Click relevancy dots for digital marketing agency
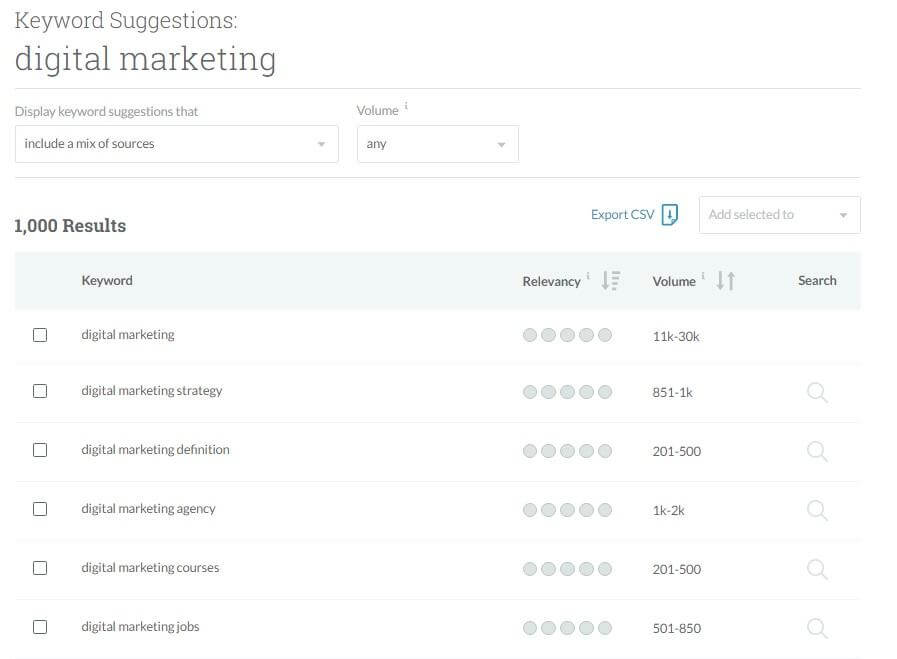This screenshot has height=659, width=897. (x=567, y=510)
